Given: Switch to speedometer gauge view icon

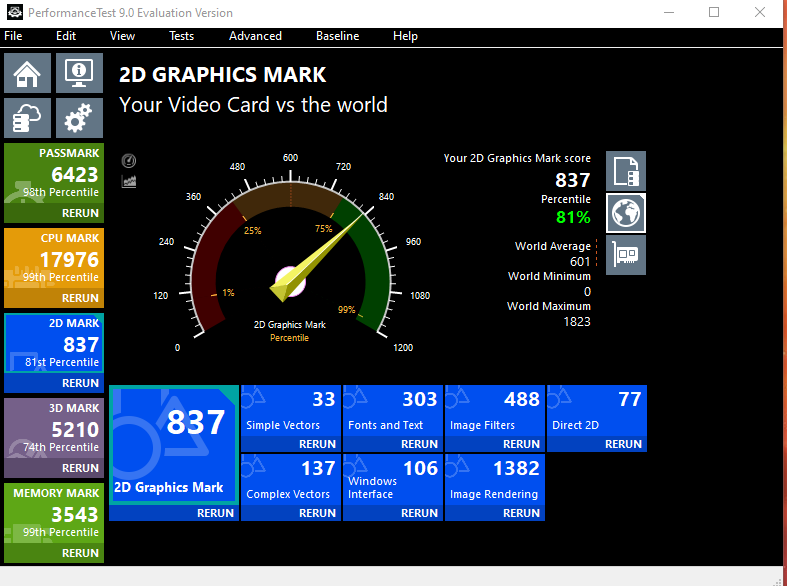Looking at the screenshot, I should tap(129, 161).
